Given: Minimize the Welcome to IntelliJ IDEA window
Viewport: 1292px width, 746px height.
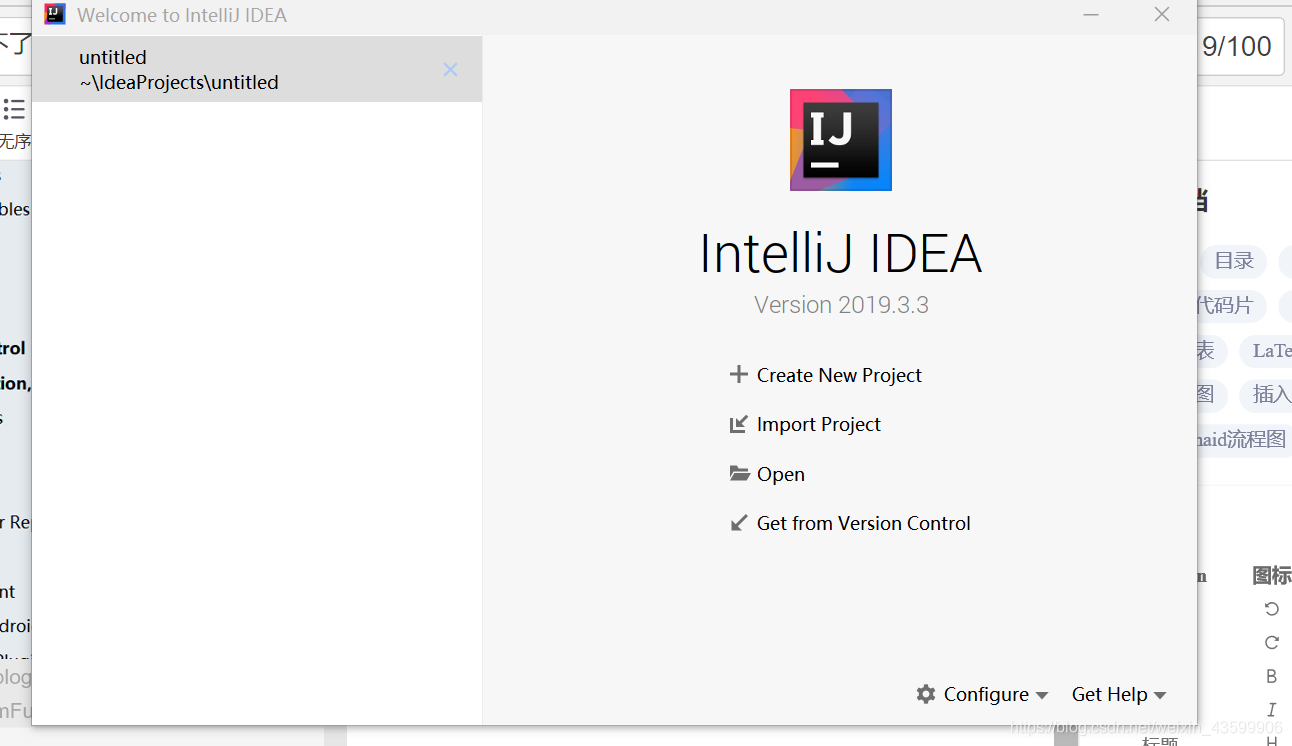Looking at the screenshot, I should (x=1091, y=15).
